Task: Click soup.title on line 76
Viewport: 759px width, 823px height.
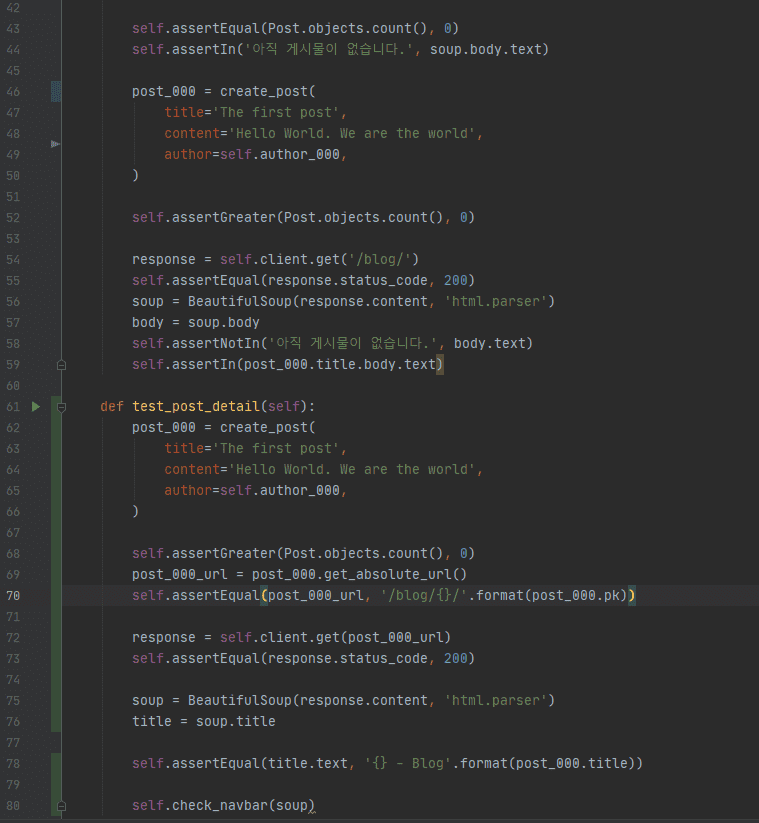Action: [x=235, y=721]
